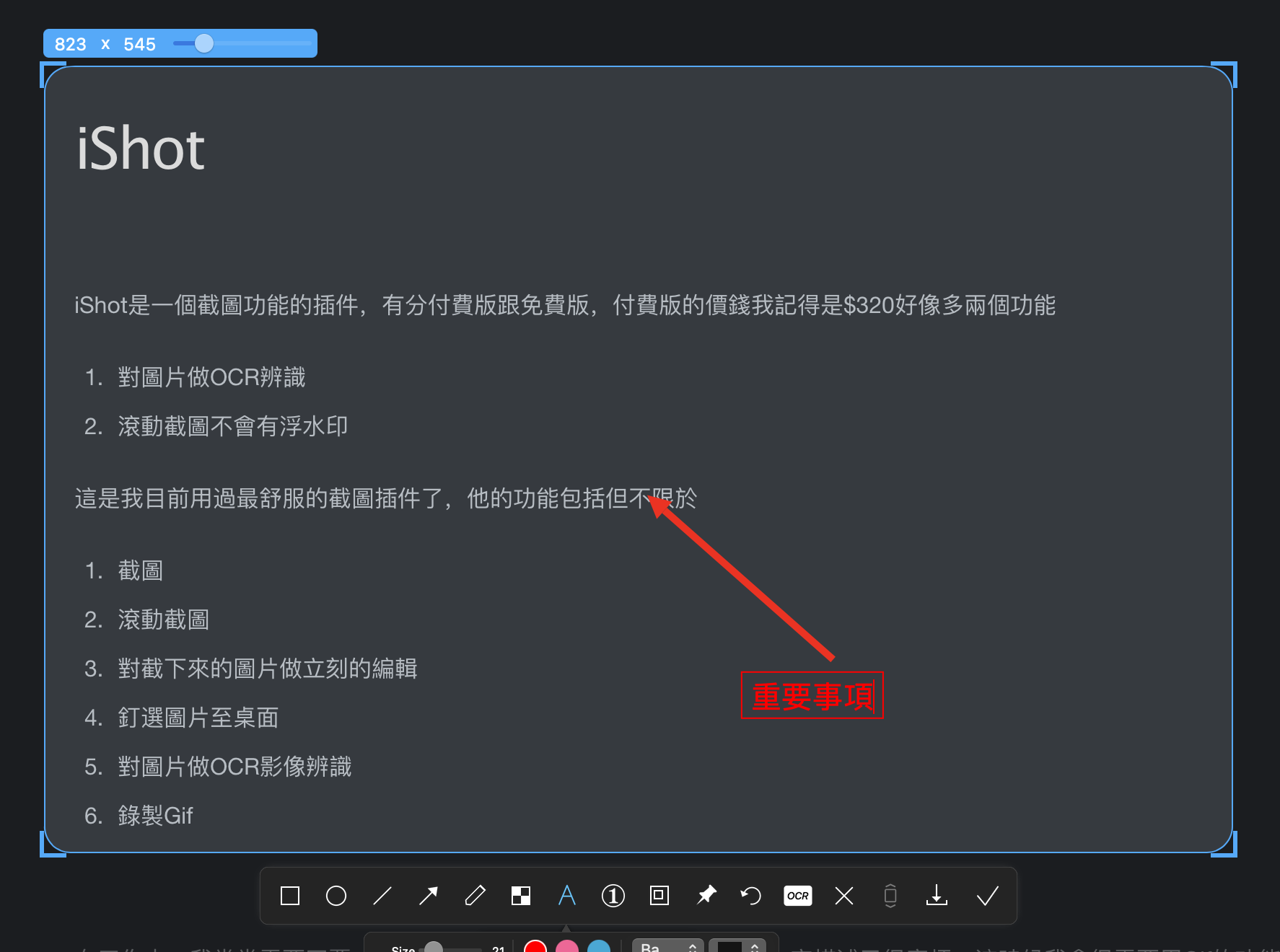Select the straight line tool
The width and height of the screenshot is (1280, 952).
click(x=382, y=896)
